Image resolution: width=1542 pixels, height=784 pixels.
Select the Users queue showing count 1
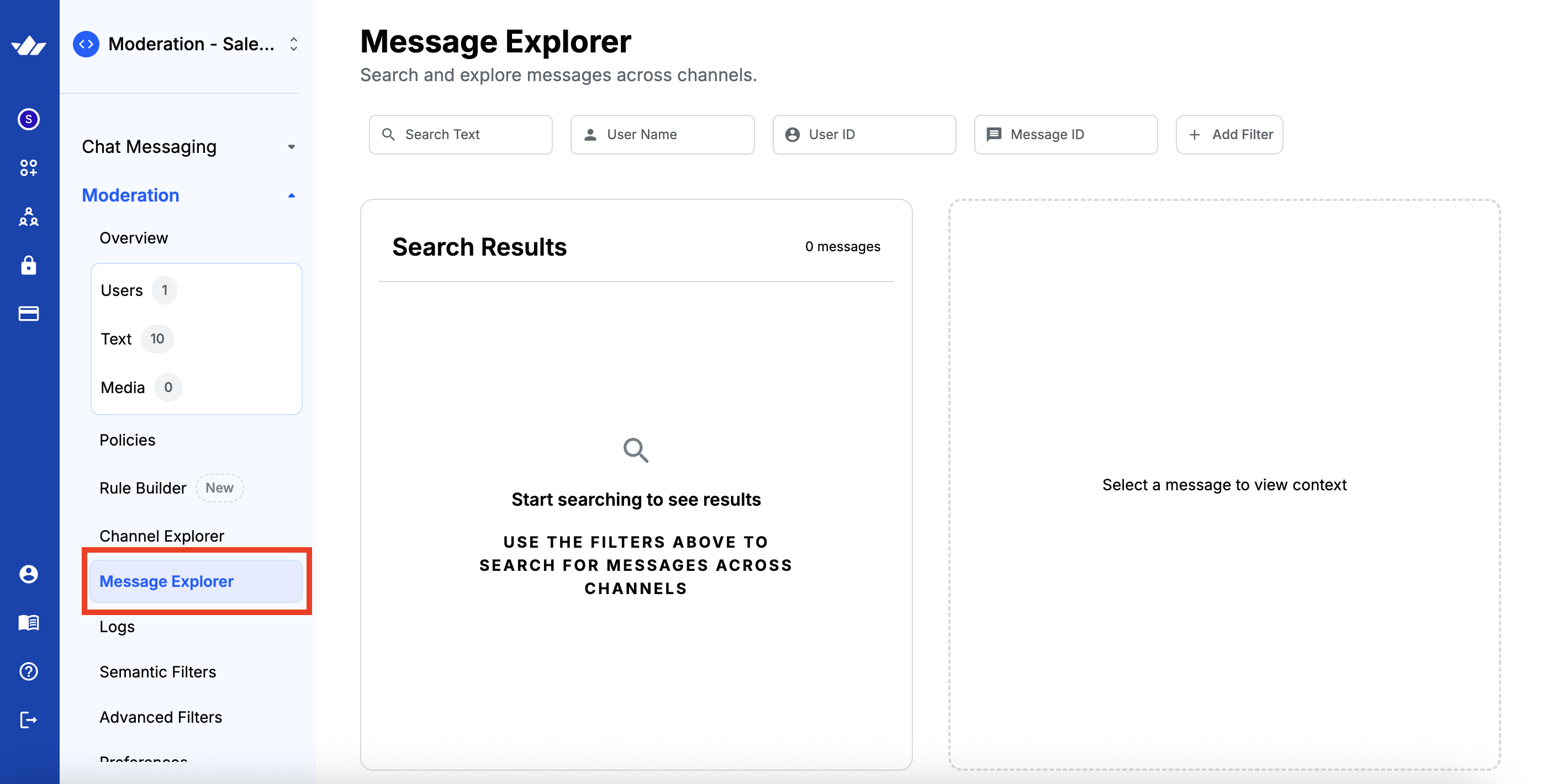point(122,290)
